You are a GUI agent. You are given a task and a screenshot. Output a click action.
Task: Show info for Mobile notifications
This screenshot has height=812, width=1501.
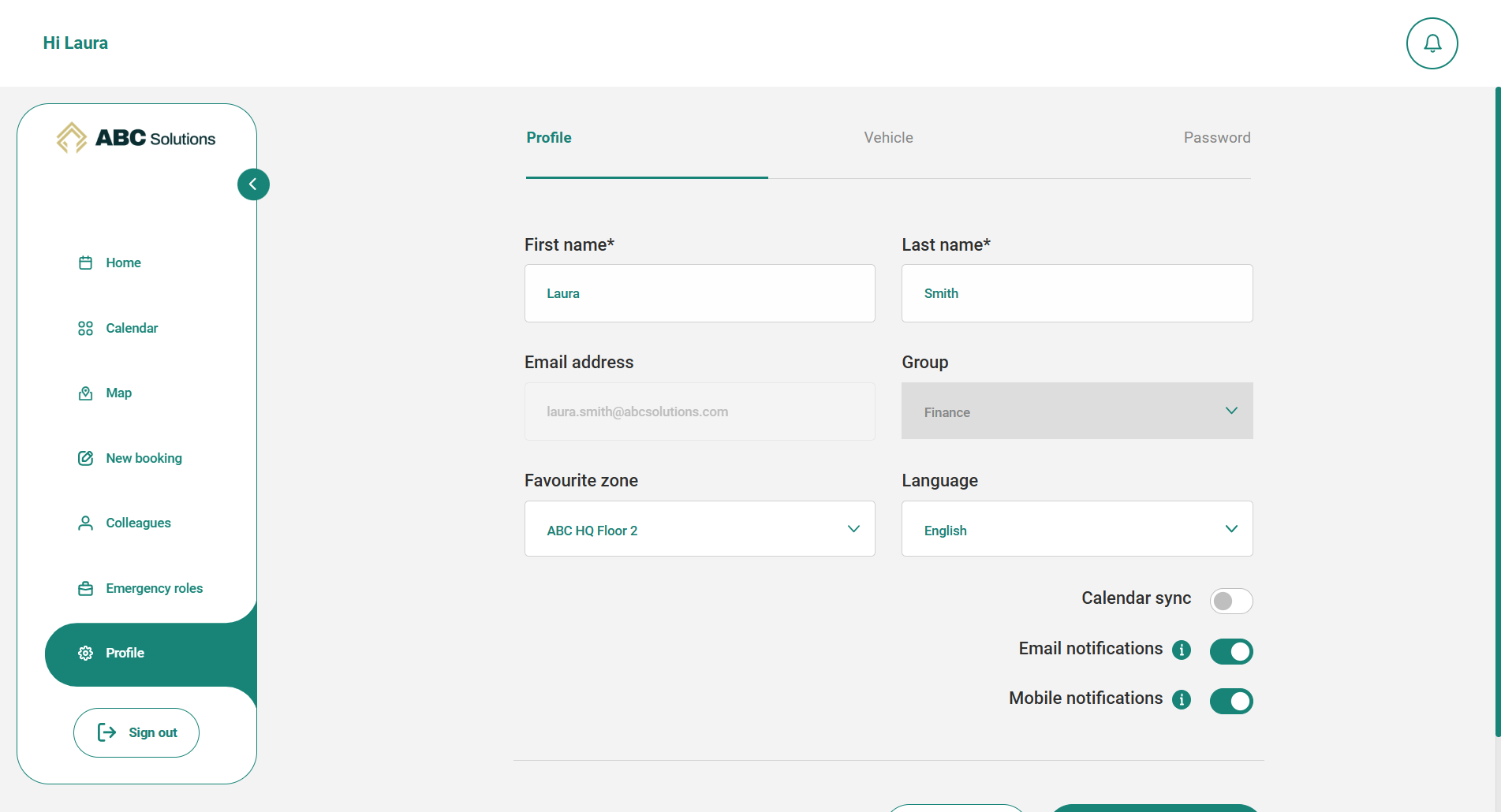click(1181, 699)
